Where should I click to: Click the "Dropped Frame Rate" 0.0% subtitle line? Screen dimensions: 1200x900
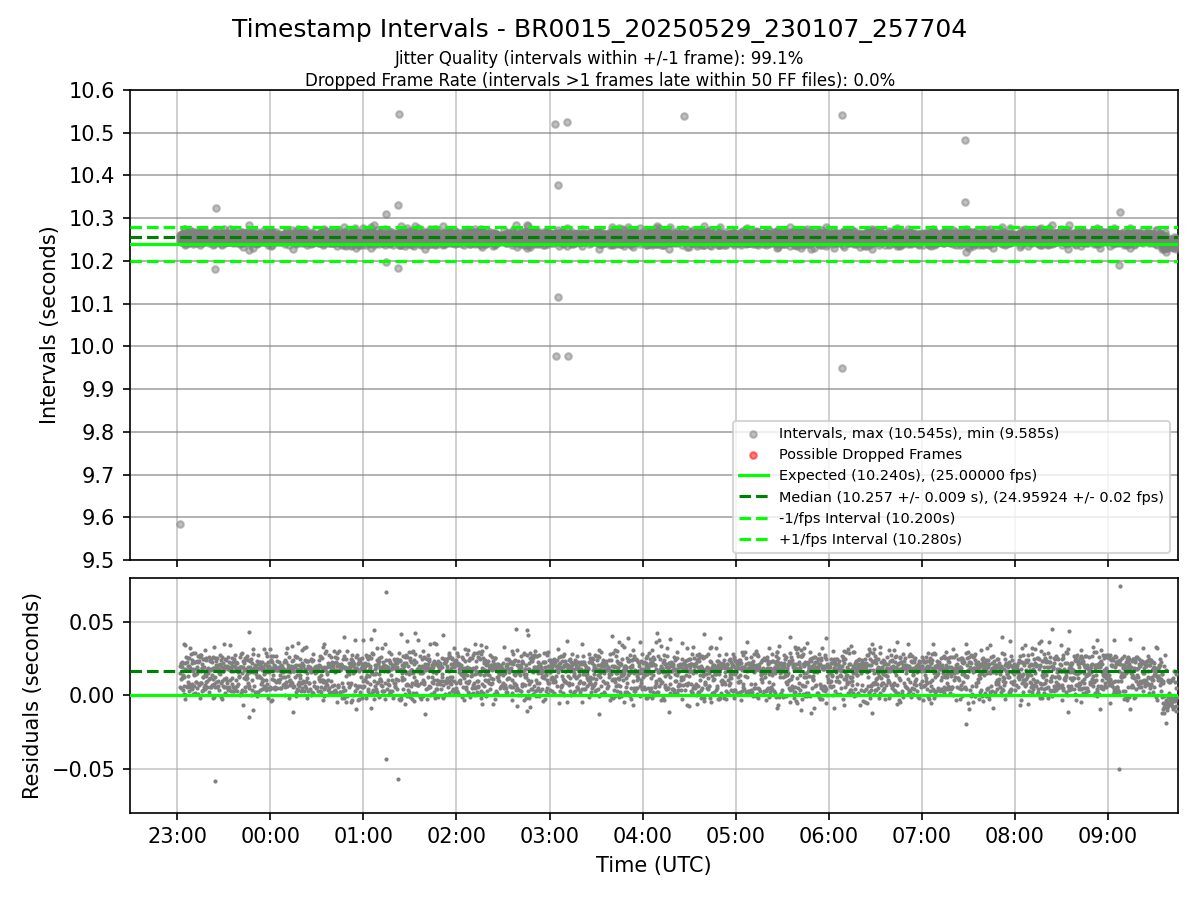[599, 80]
